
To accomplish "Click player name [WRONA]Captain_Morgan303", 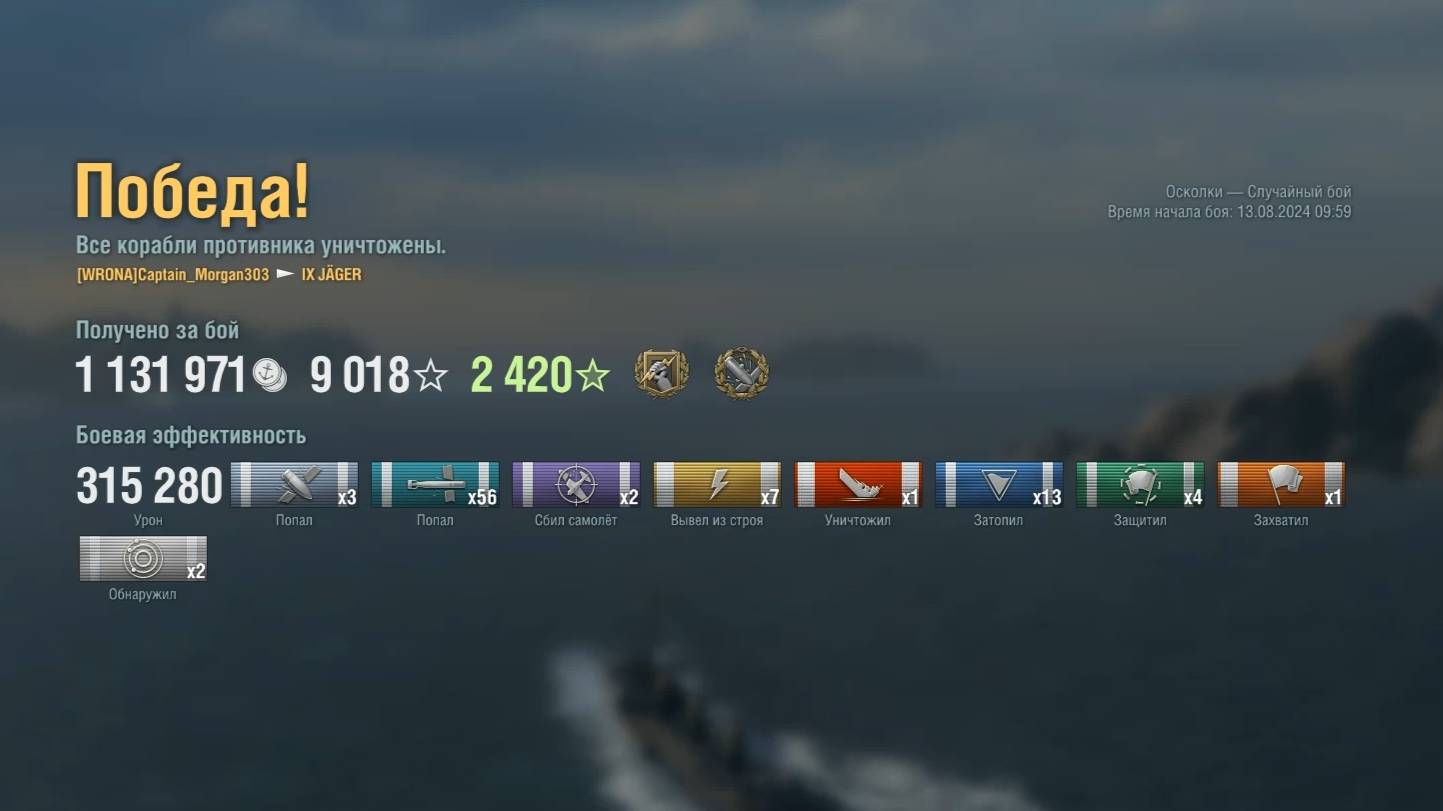I will click(173, 274).
